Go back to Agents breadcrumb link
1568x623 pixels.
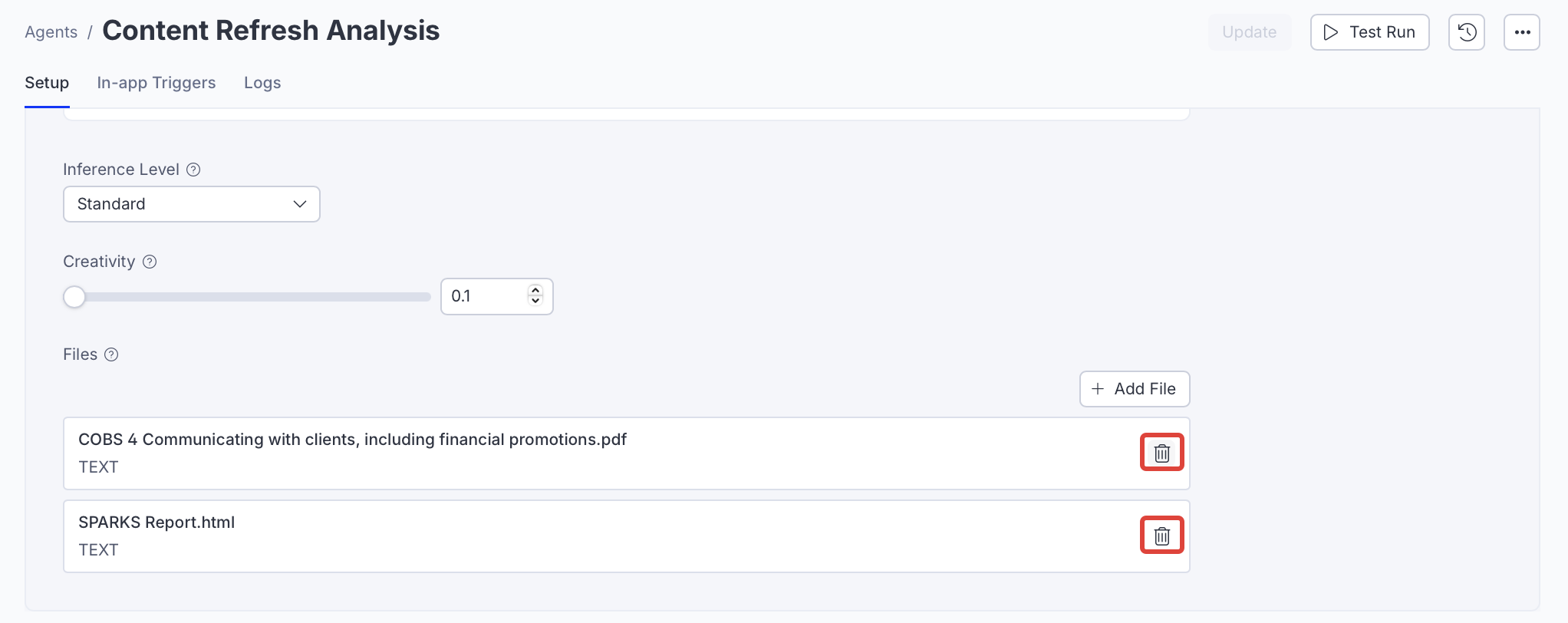51,32
